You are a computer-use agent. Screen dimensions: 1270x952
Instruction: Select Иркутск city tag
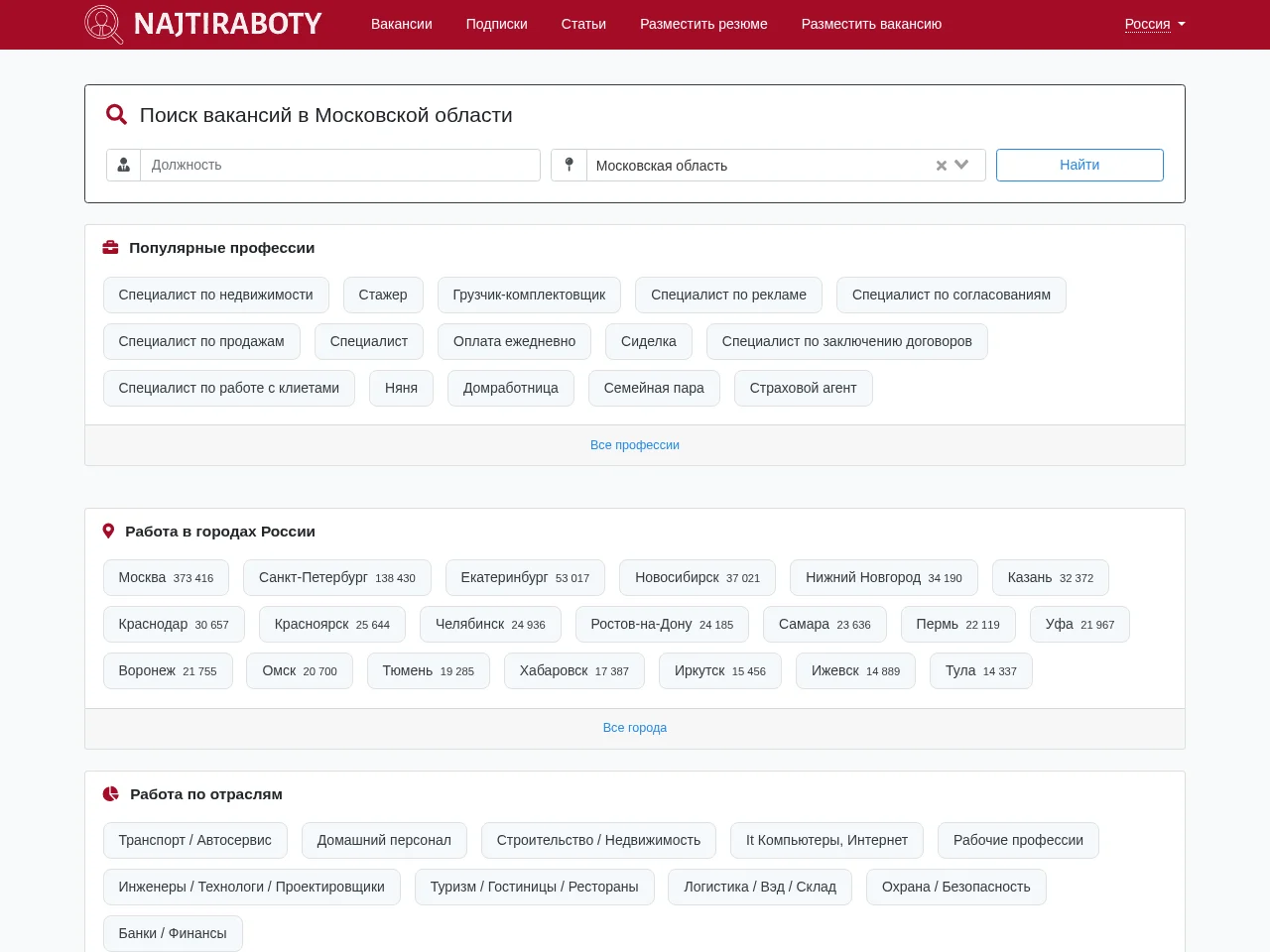720,671
